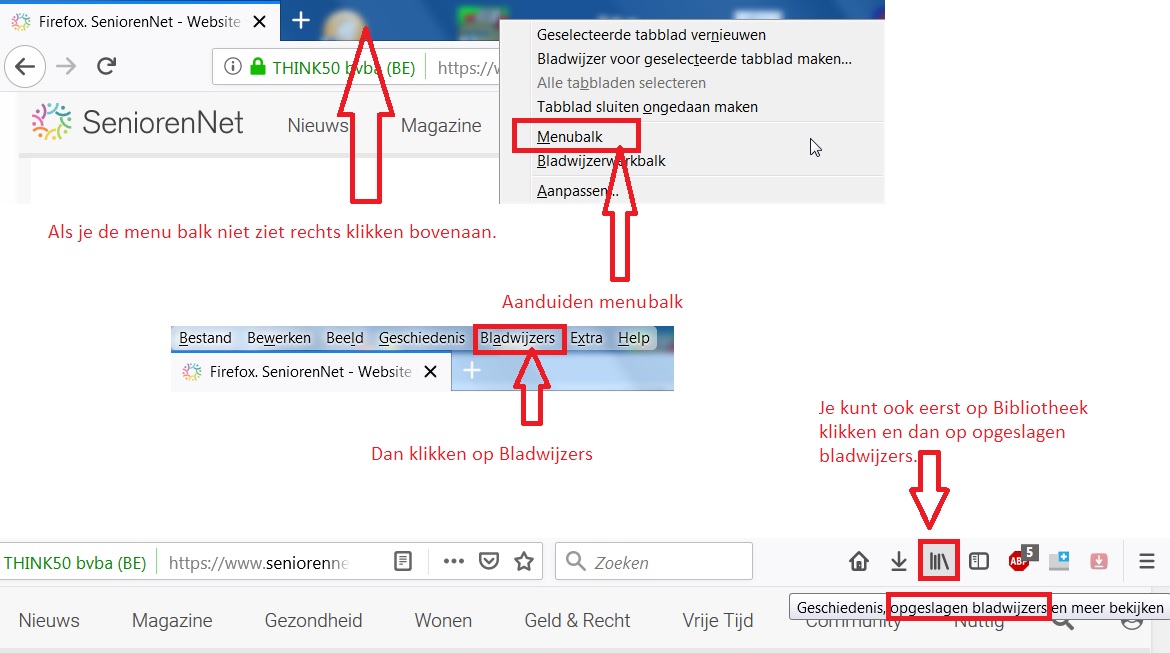
Task: Open the Bladwijzers menu in the menu bar
Action: [x=517, y=338]
